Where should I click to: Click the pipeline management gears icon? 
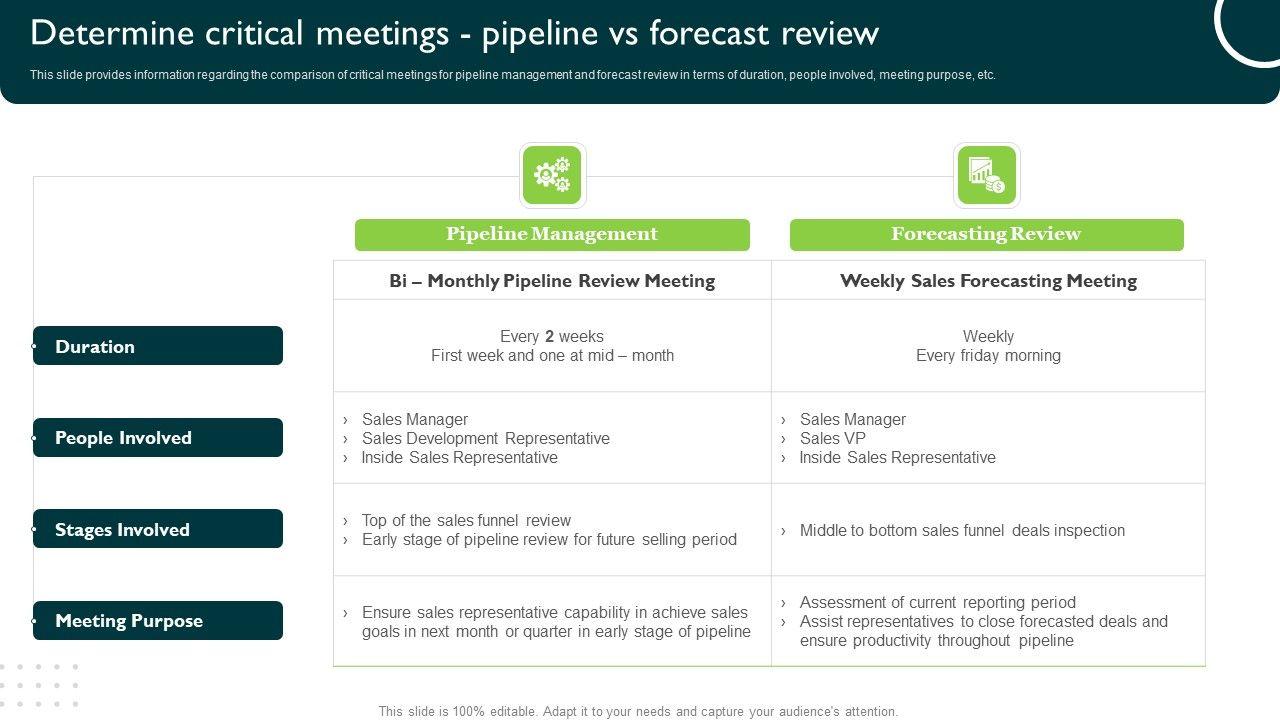pyautogui.click(x=552, y=176)
